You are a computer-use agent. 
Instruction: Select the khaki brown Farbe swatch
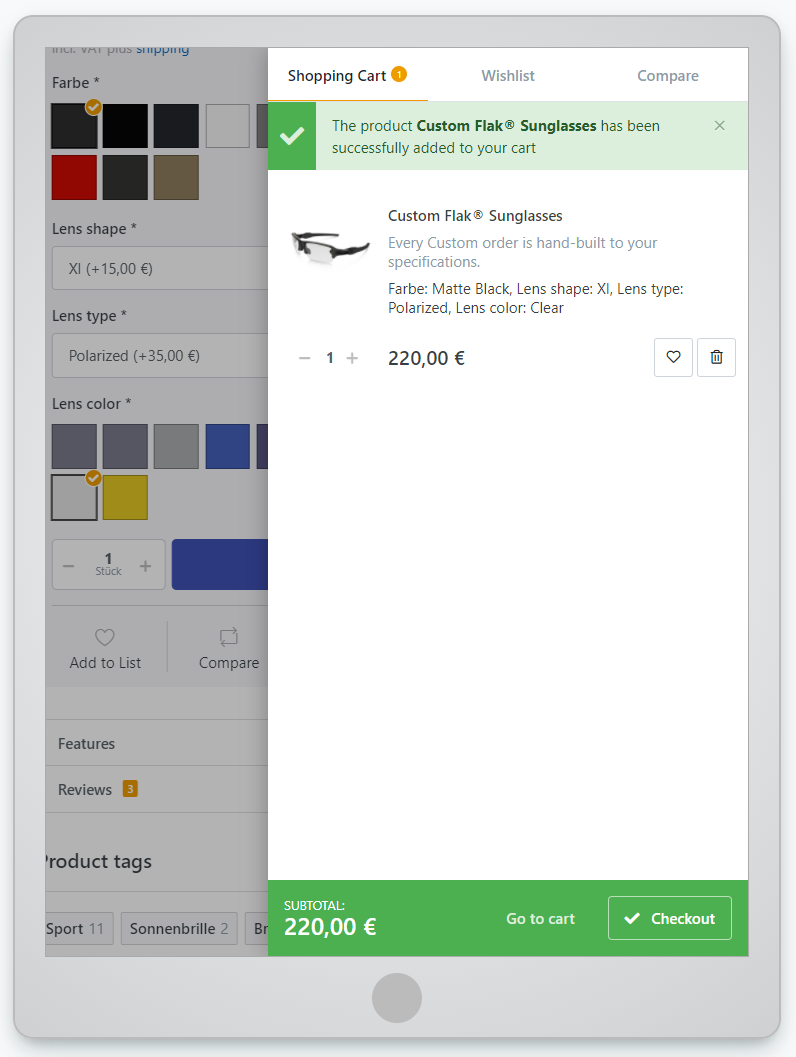click(x=176, y=177)
